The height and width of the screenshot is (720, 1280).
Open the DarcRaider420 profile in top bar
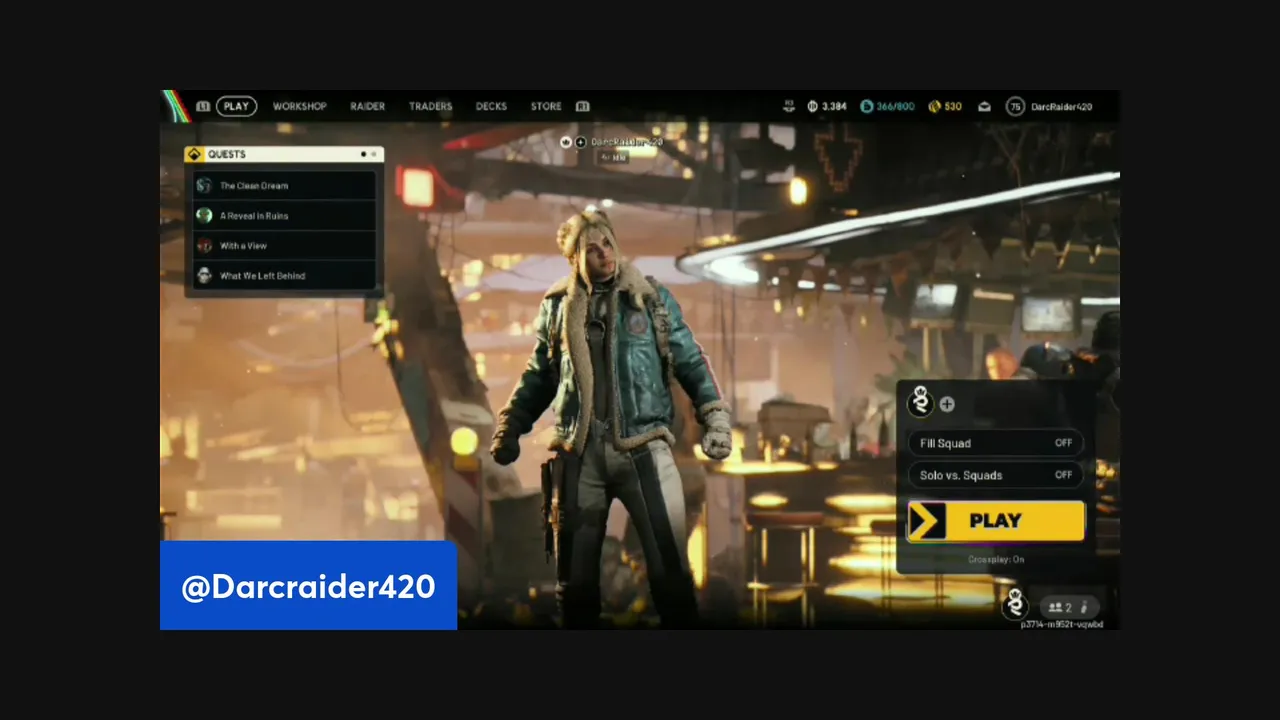(x=1061, y=106)
